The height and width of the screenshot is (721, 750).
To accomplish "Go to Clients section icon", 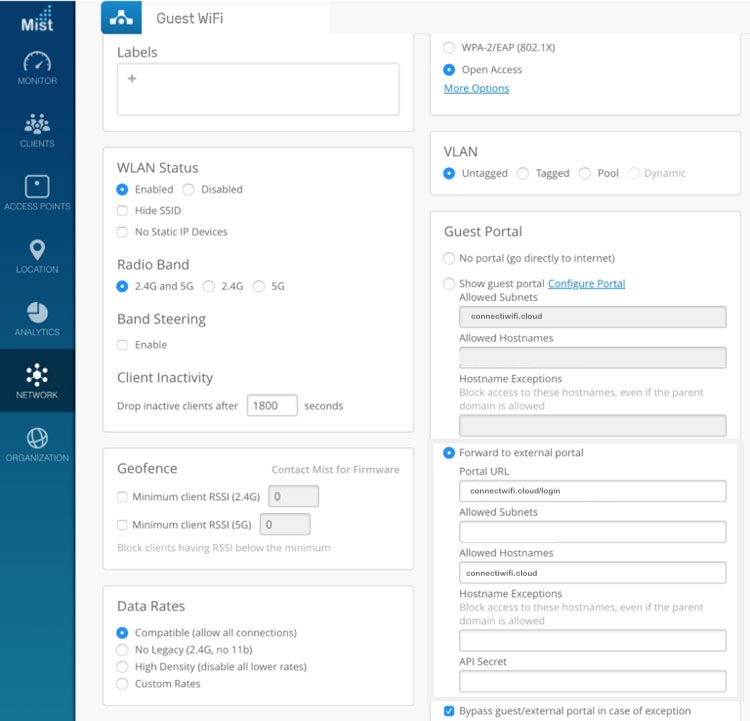I will point(37,125).
